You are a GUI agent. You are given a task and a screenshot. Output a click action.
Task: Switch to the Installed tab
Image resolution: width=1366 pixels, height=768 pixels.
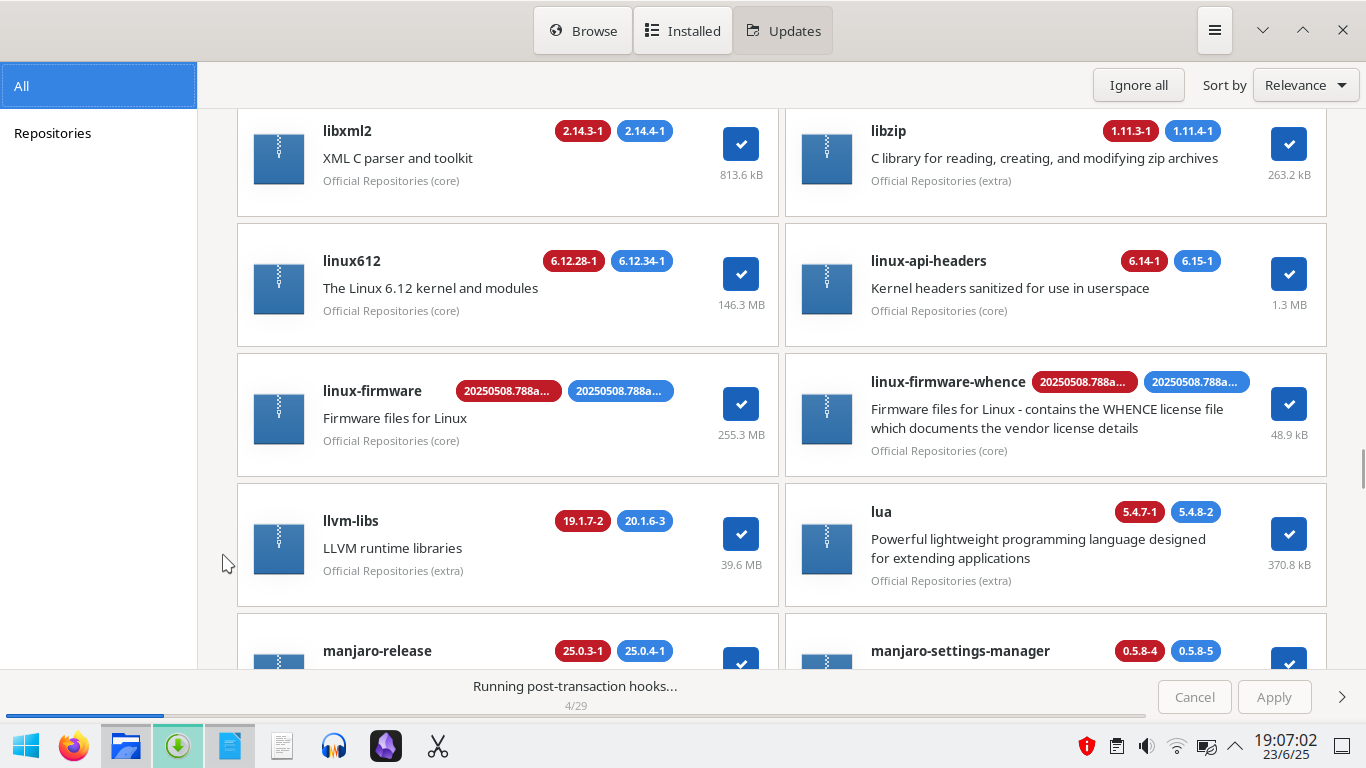[x=683, y=31]
